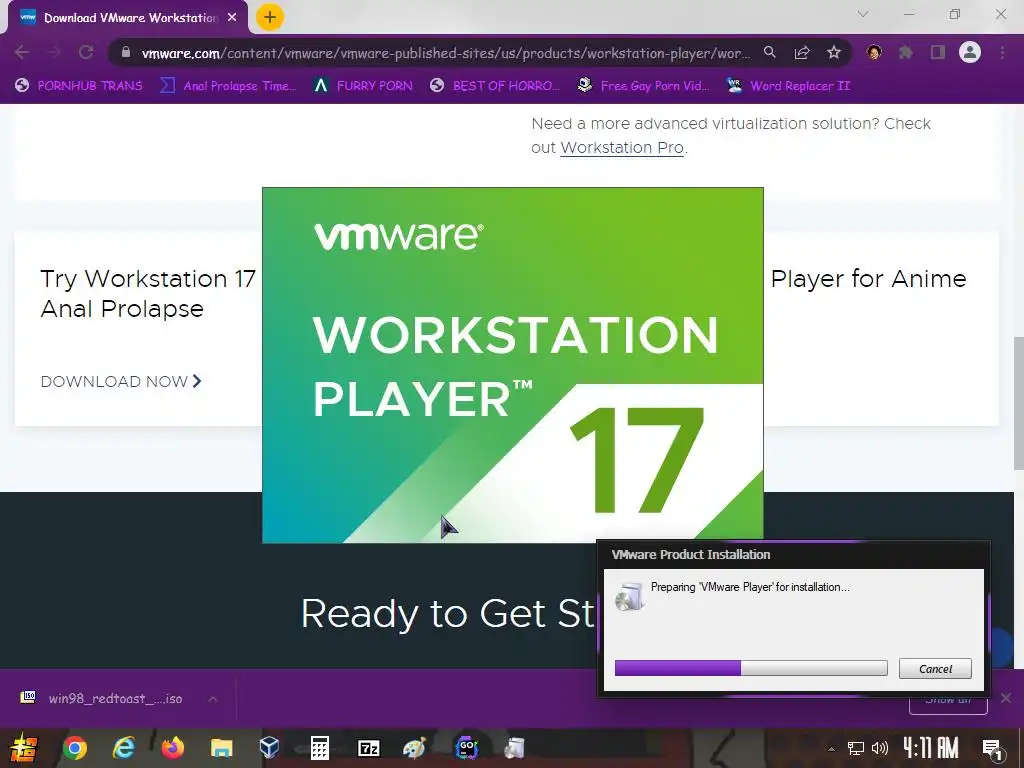Viewport: 1024px width, 768px height.
Task: Click the VMware Workstation Player 17 splash image
Action: pyautogui.click(x=513, y=365)
